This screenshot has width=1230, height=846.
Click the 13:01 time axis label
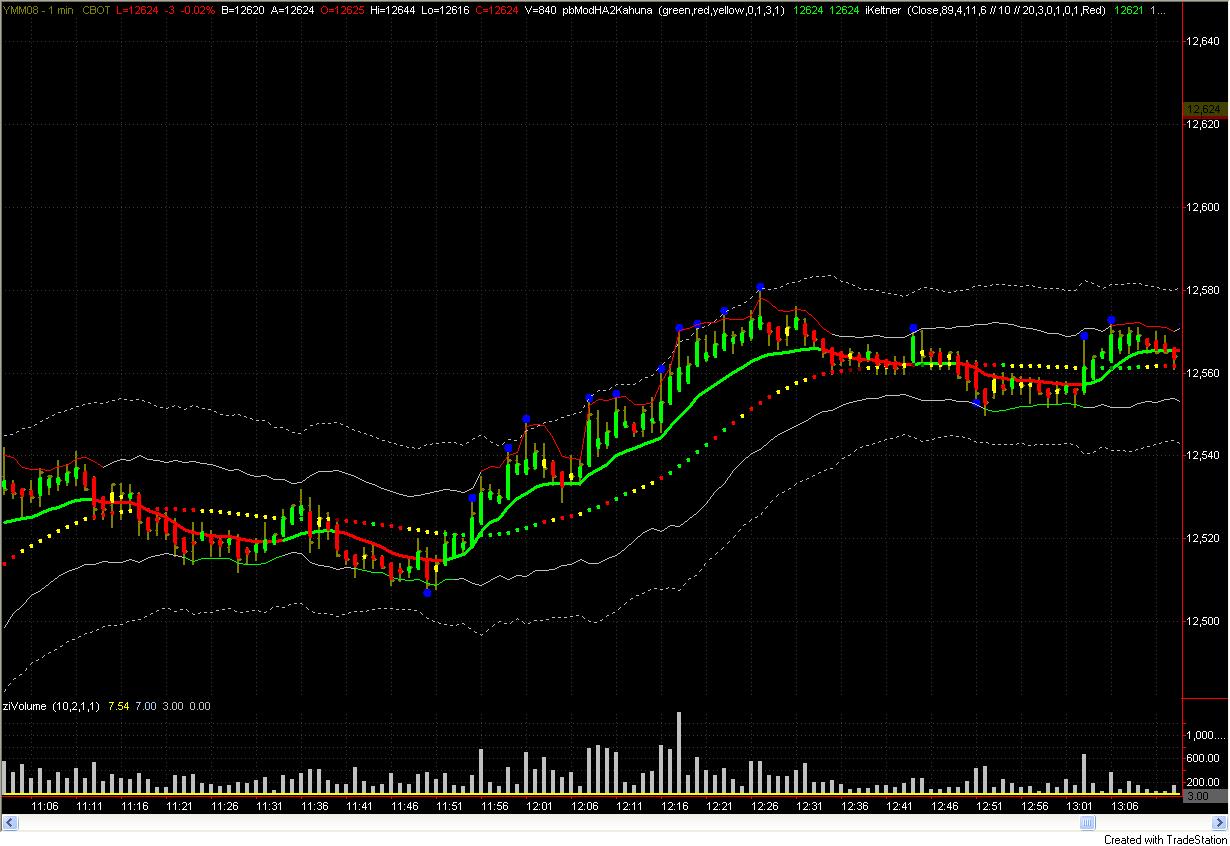1081,805
